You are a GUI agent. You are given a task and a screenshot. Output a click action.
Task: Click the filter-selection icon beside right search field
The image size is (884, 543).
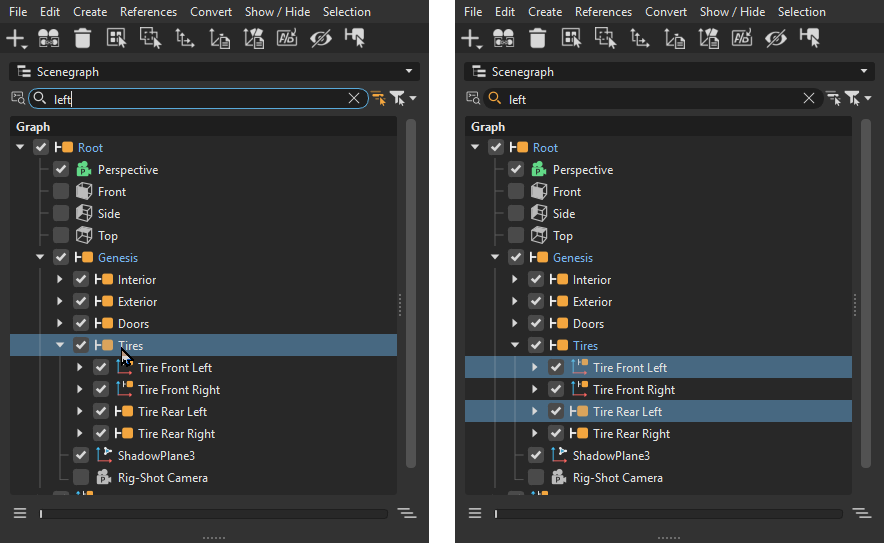833,99
